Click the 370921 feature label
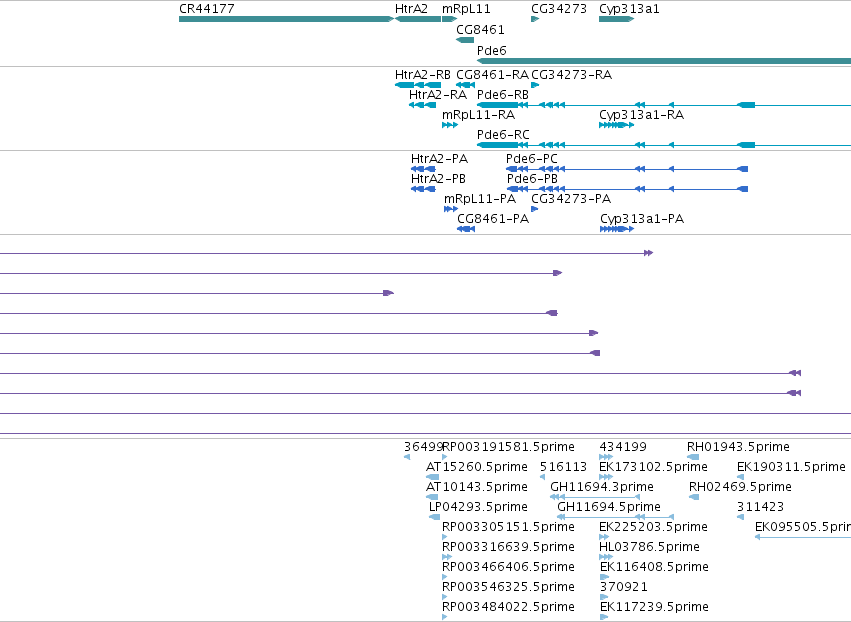The width and height of the screenshot is (851, 622). 624,587
